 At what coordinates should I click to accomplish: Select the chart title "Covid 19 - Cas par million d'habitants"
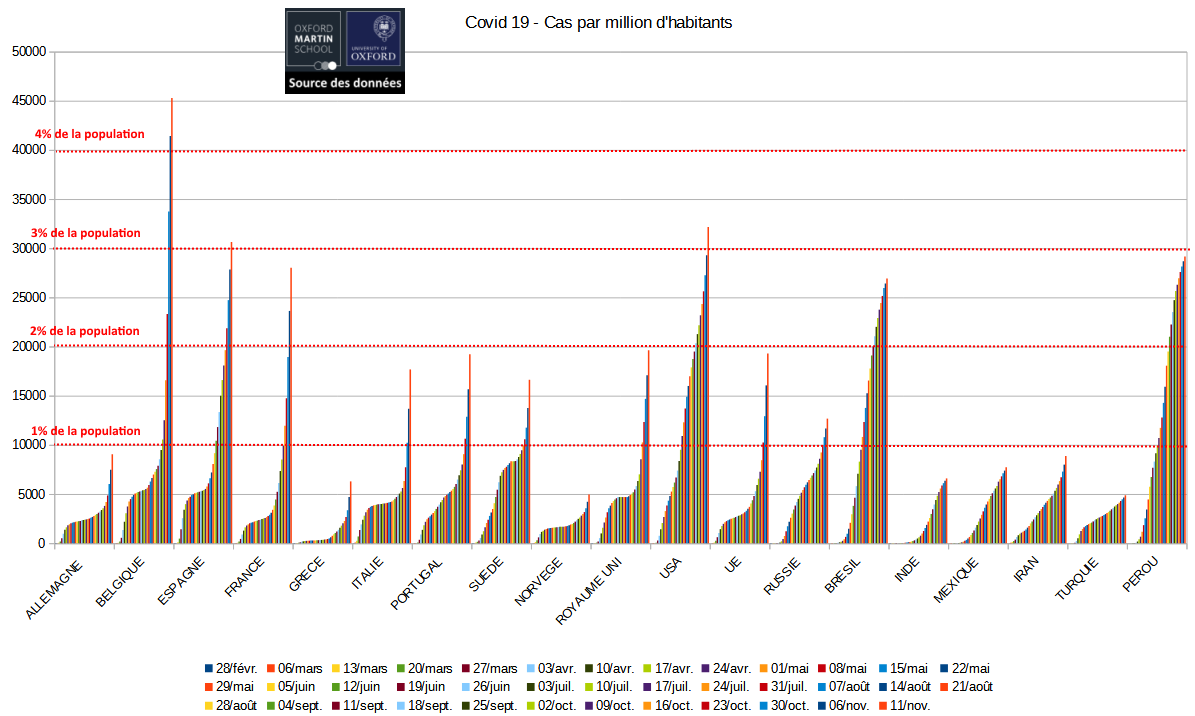(x=599, y=23)
